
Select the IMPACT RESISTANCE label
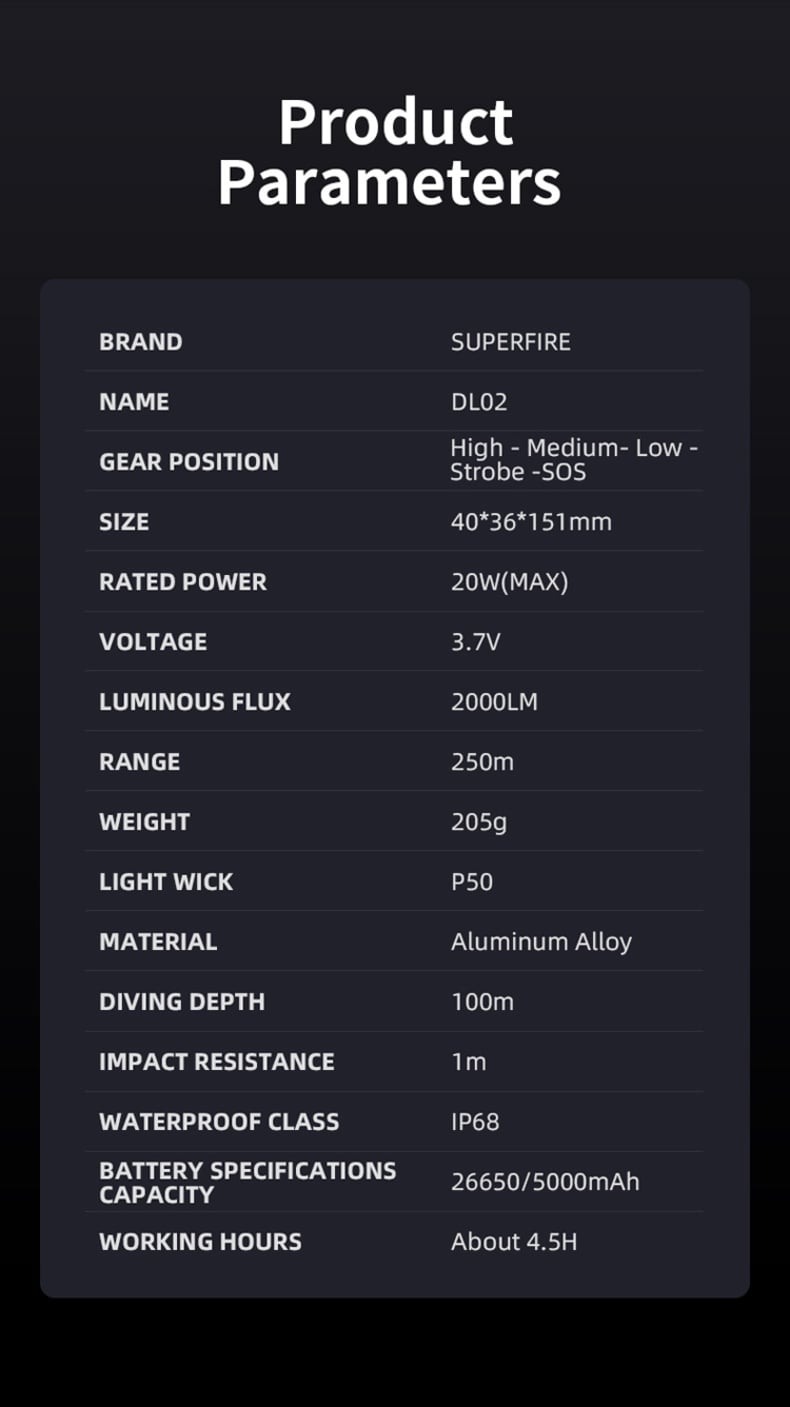click(x=217, y=1062)
